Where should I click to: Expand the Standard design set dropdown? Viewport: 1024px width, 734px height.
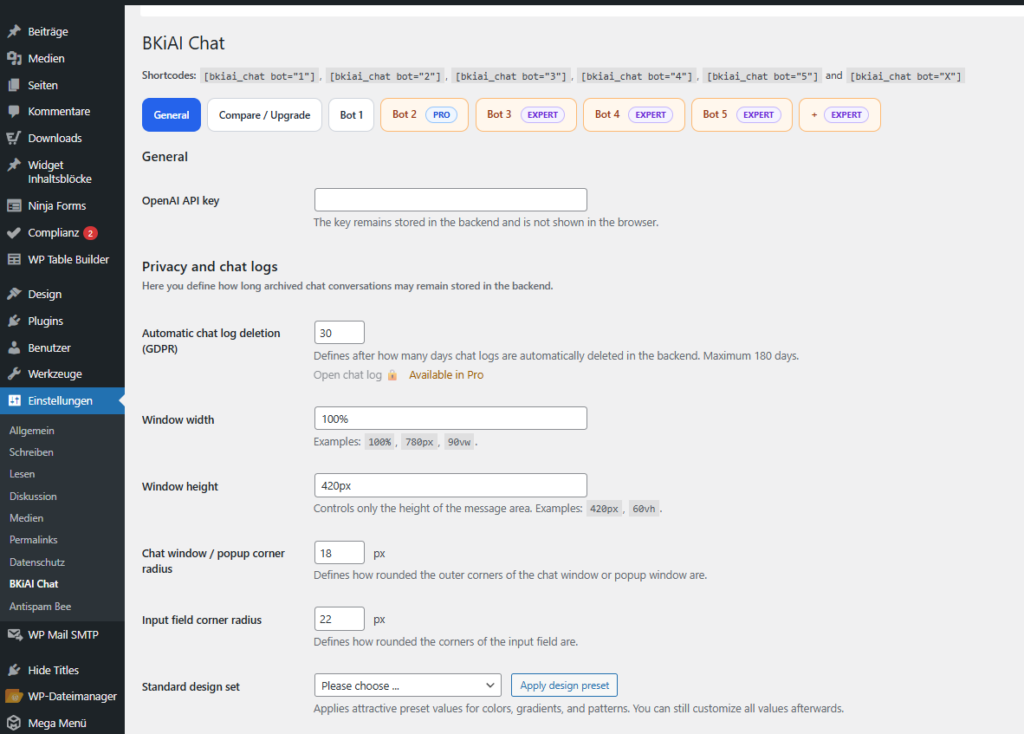[407, 686]
